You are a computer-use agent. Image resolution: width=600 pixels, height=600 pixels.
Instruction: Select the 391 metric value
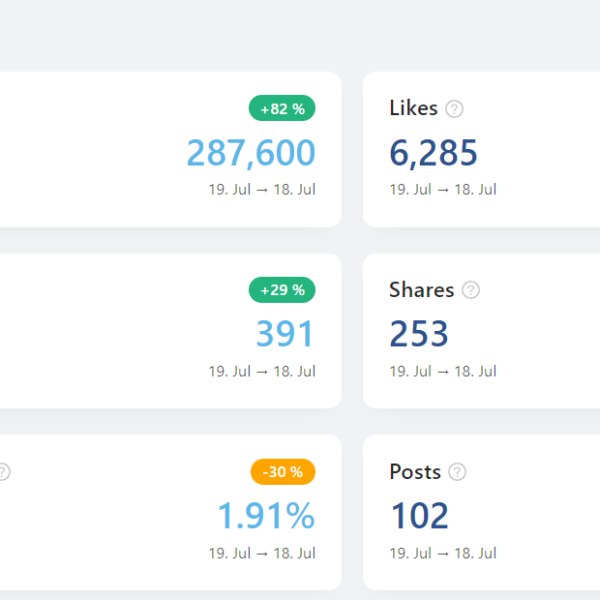(285, 334)
